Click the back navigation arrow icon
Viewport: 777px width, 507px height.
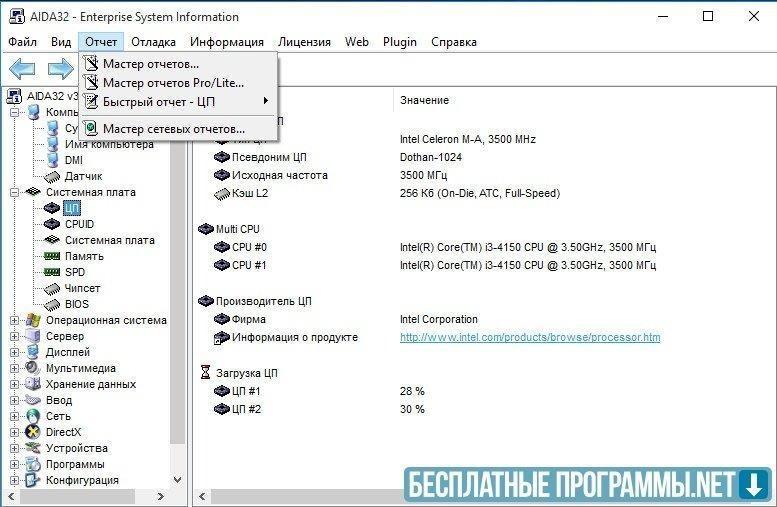(x=22, y=69)
